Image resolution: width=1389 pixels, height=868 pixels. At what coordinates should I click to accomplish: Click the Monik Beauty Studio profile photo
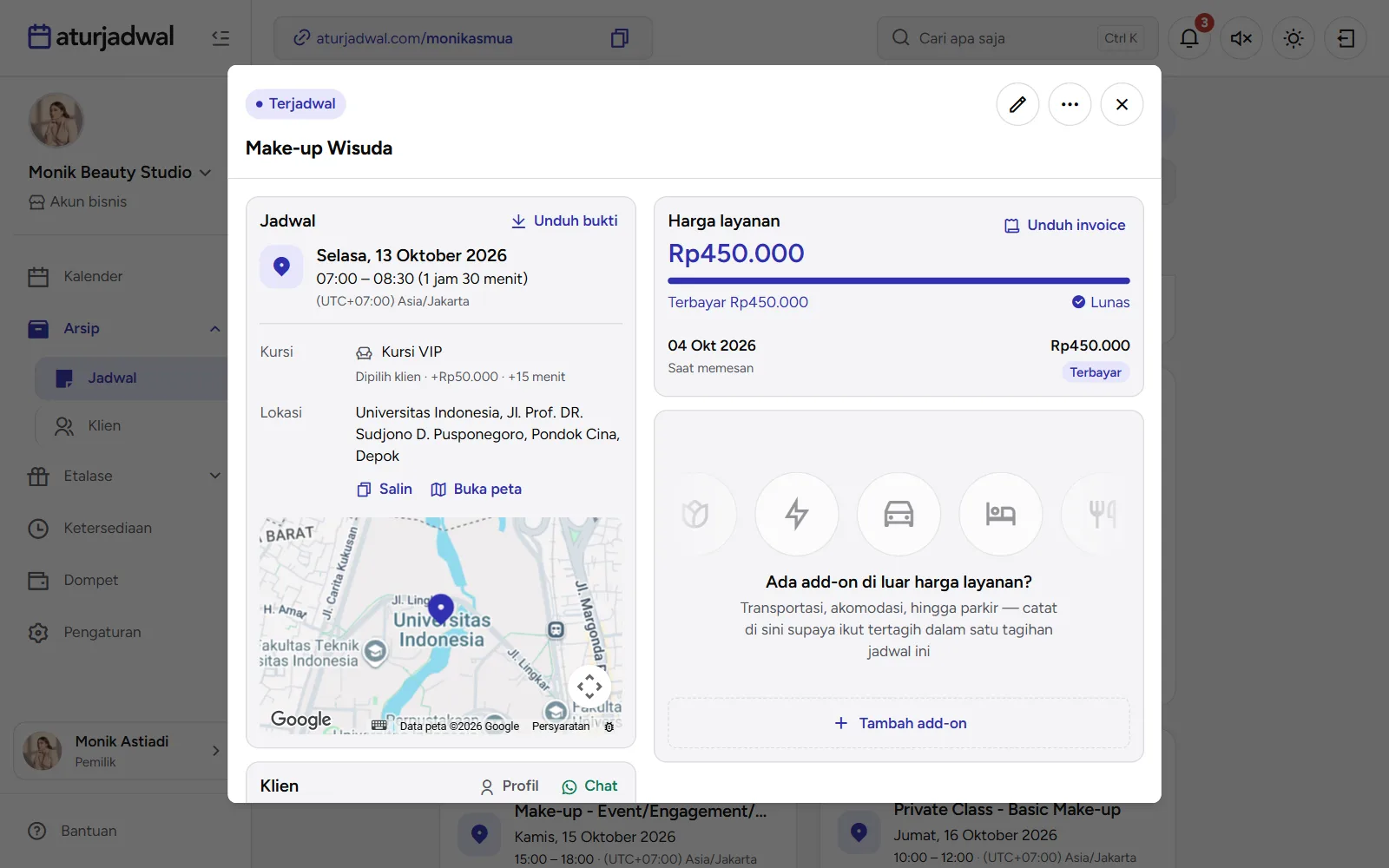coord(56,121)
